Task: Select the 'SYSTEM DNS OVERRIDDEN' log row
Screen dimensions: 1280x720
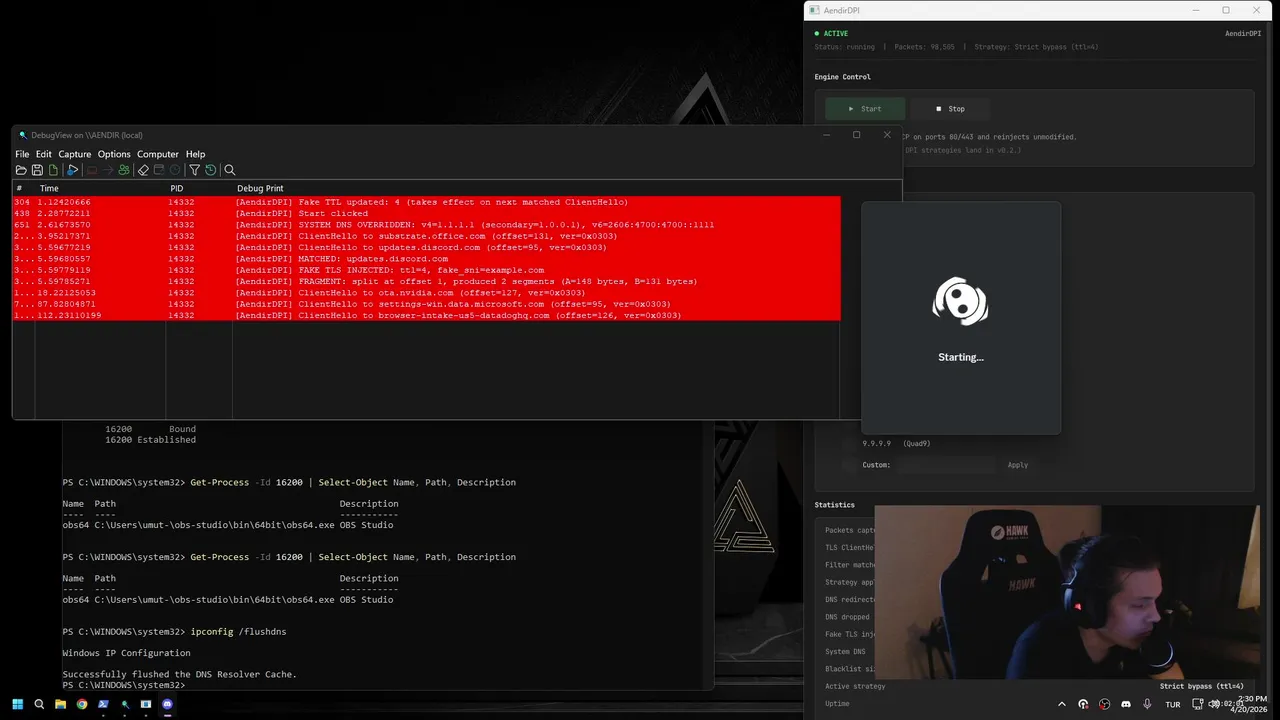Action: coord(427,225)
